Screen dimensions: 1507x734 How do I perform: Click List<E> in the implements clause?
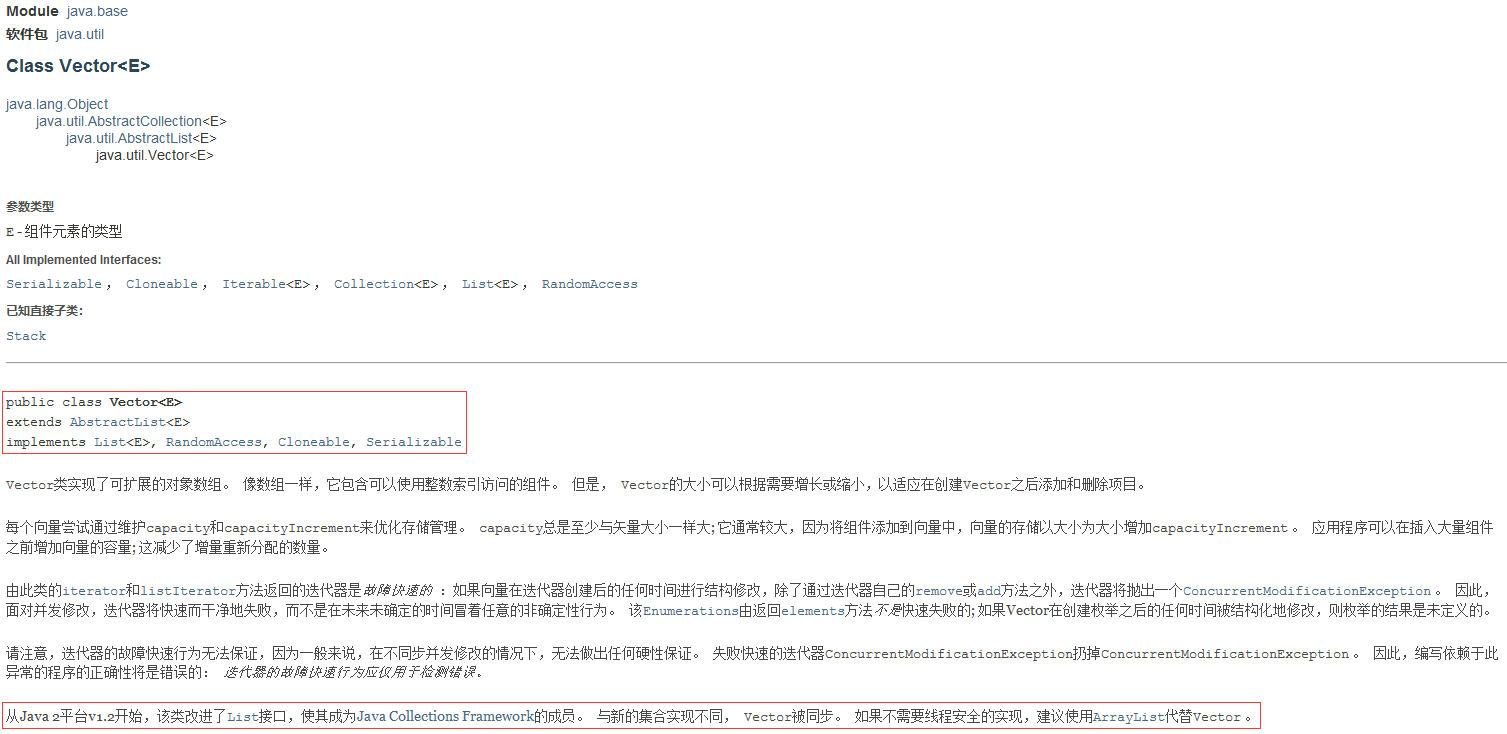122,442
